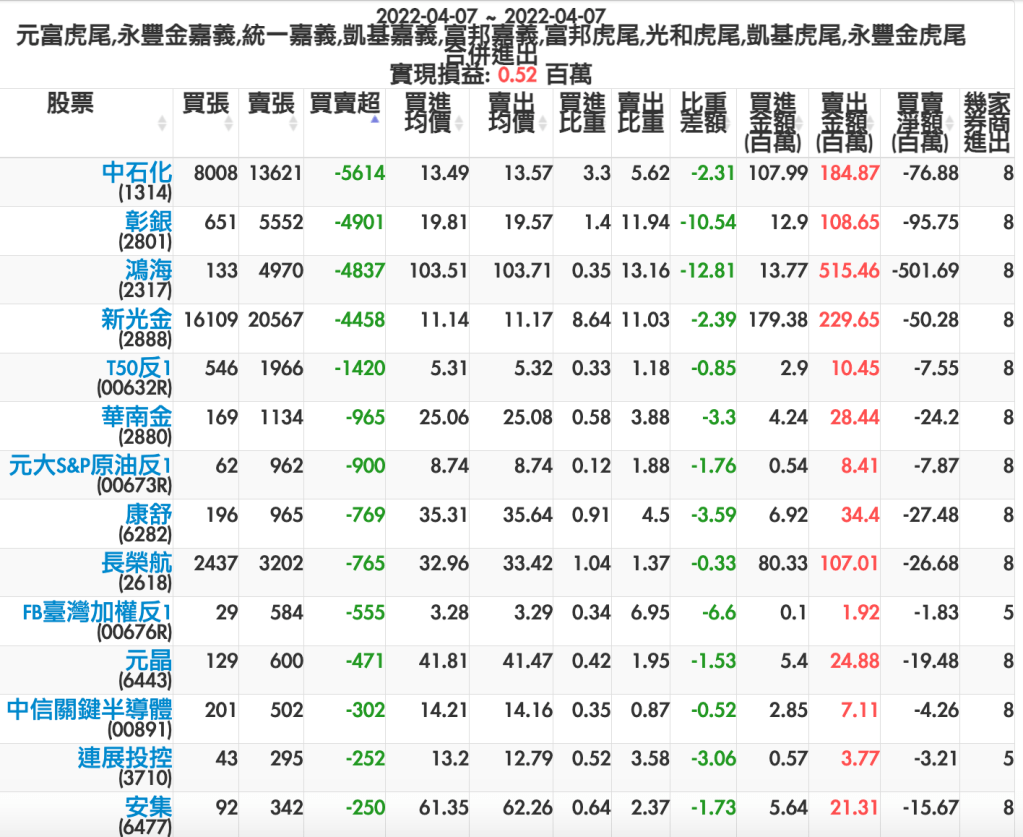Sort by 賣出金額(百萬) column header

(x=843, y=122)
